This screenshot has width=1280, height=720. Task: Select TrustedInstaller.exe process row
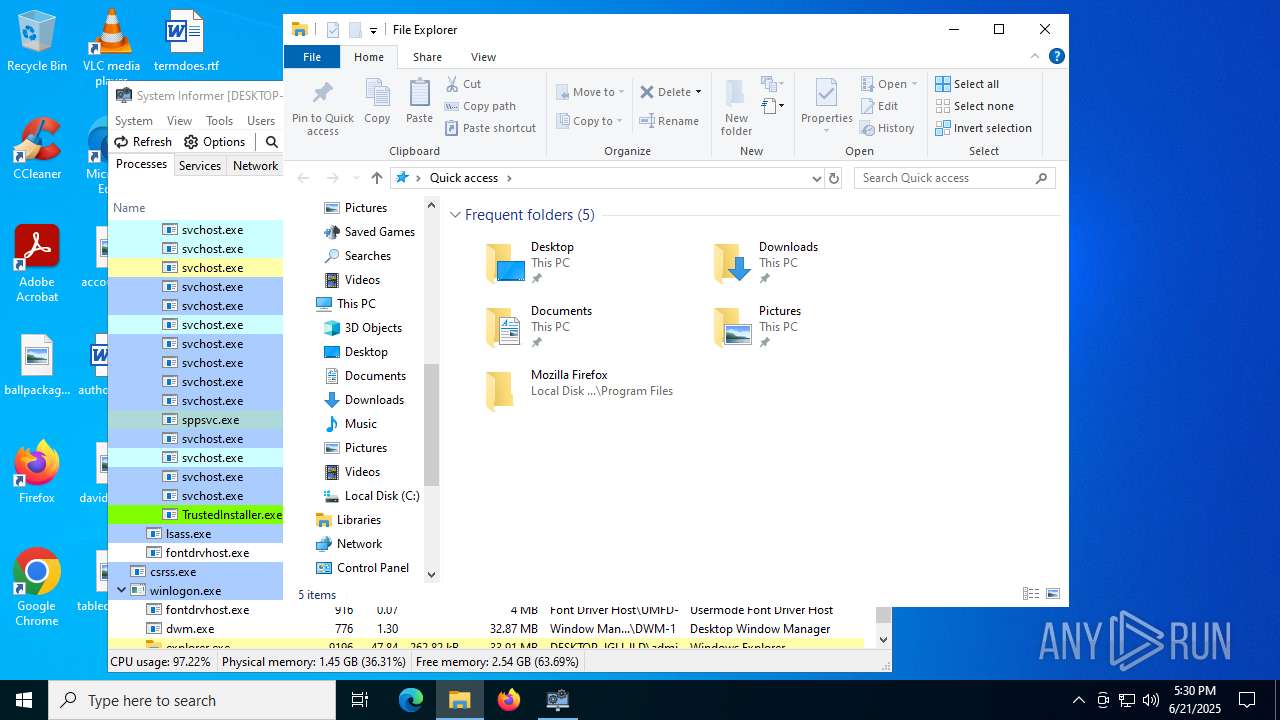pyautogui.click(x=196, y=515)
